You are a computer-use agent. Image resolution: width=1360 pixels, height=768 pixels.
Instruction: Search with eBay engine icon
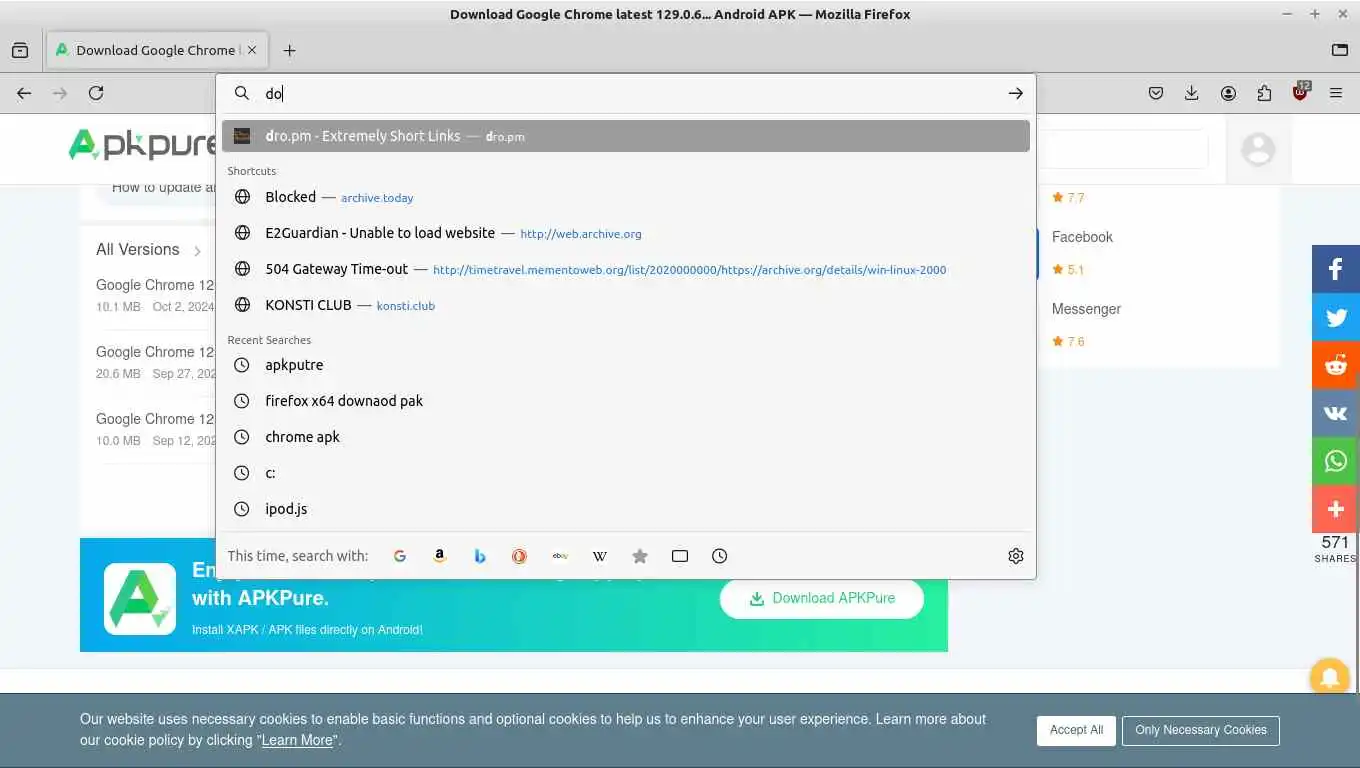point(560,556)
